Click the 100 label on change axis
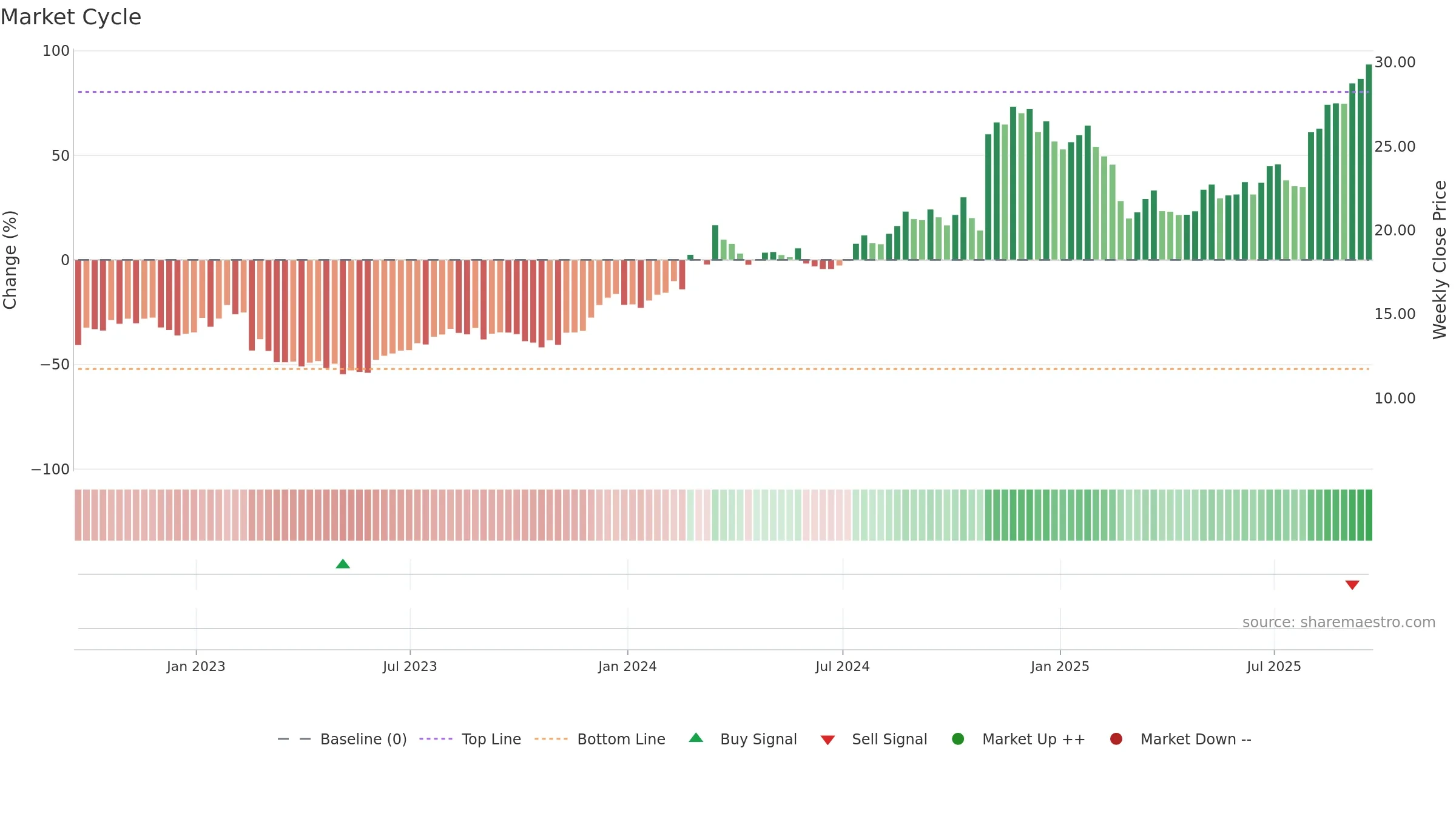1456x819 pixels. click(56, 51)
